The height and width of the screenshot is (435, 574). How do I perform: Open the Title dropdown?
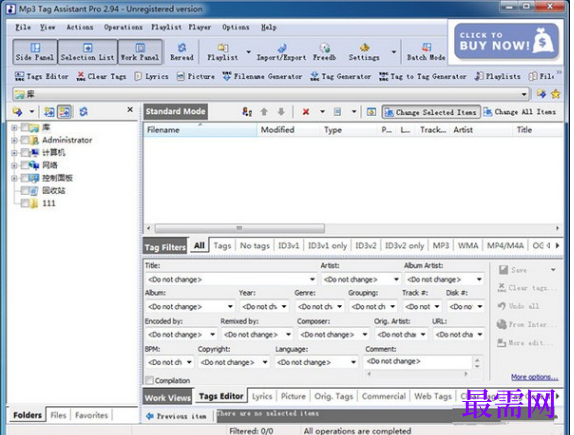click(x=312, y=279)
